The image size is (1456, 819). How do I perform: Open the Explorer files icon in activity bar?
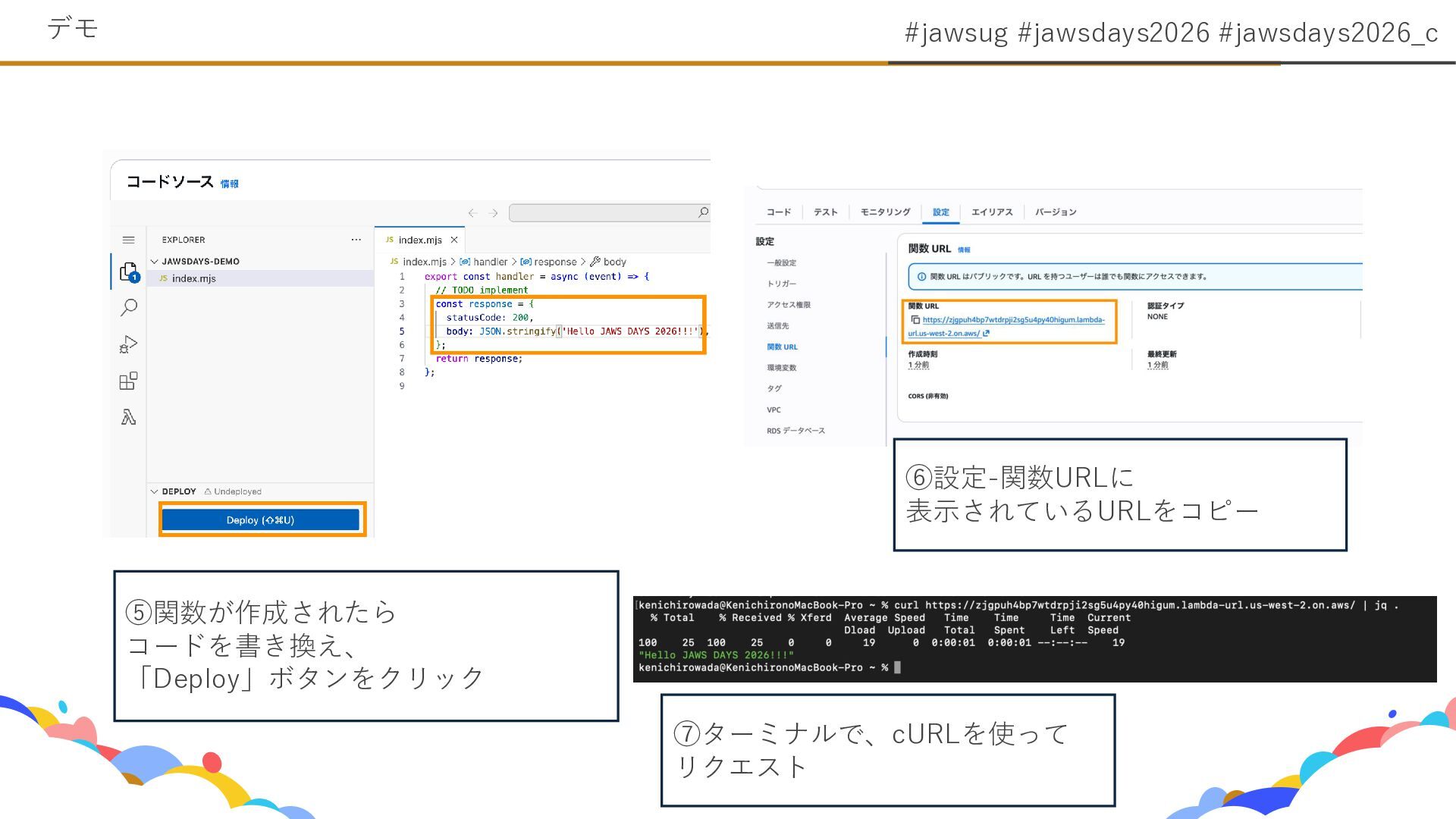coord(128,271)
